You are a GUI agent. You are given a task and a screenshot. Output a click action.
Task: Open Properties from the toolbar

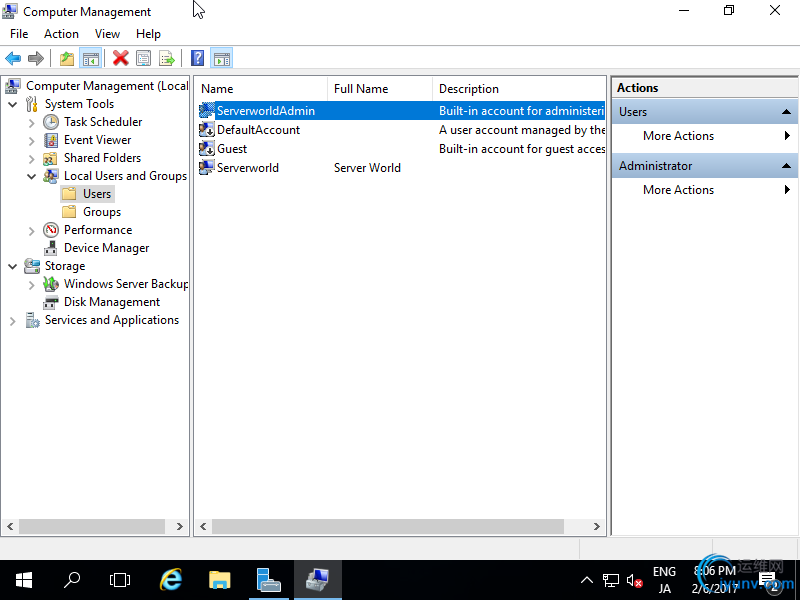coord(144,59)
